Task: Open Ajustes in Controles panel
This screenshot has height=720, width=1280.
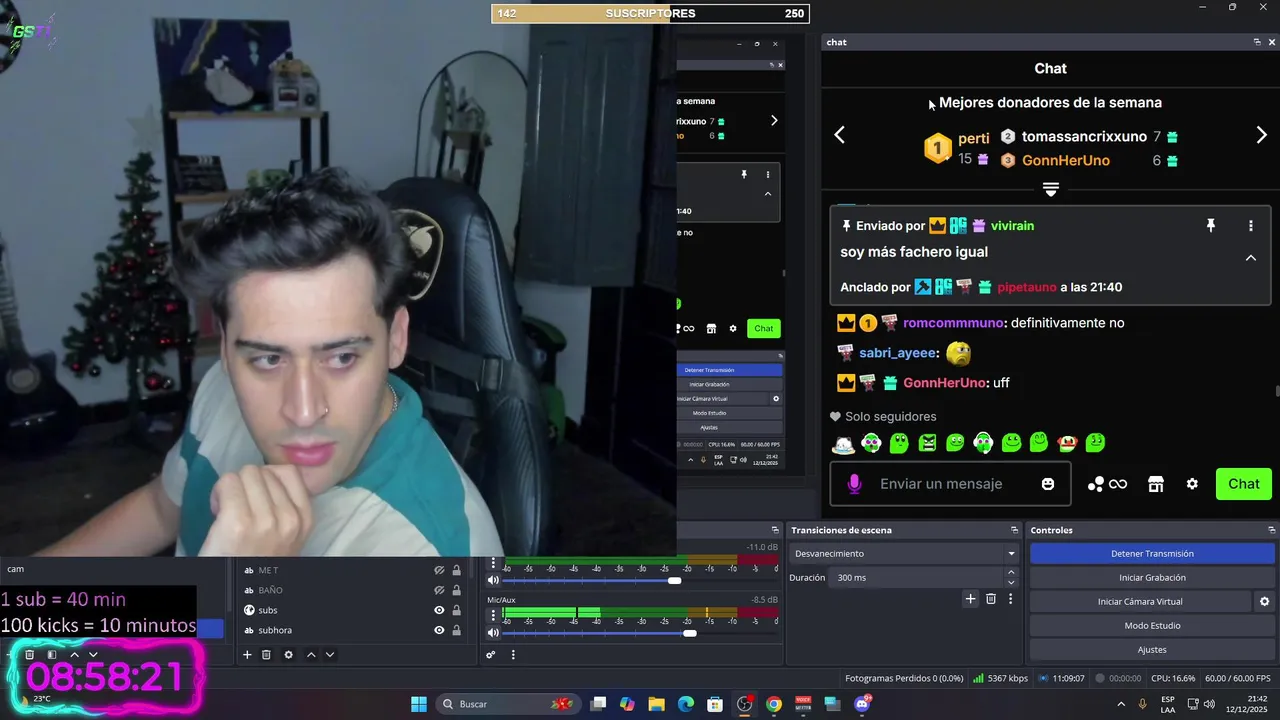Action: [x=1152, y=649]
